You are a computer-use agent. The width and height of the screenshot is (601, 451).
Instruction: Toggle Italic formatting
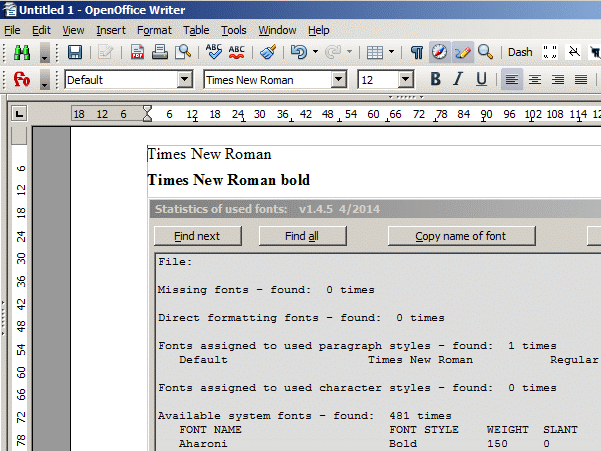coord(458,80)
